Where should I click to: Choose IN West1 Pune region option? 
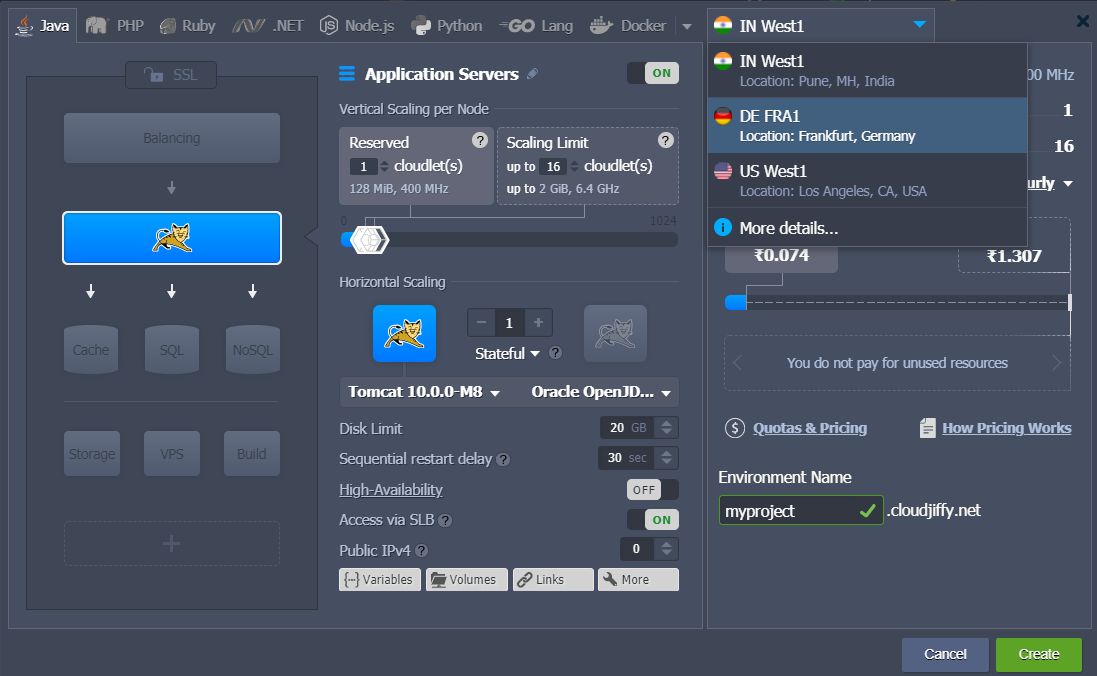tap(867, 70)
